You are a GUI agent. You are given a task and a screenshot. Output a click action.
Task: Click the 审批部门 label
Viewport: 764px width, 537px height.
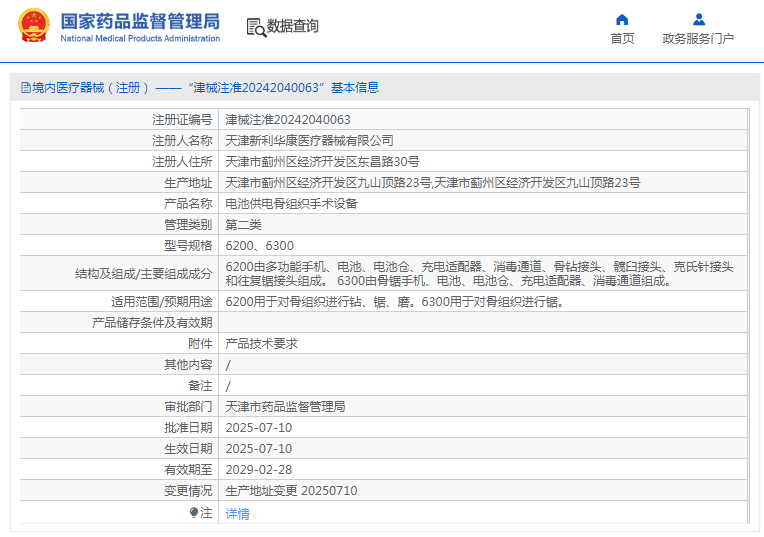(188, 407)
